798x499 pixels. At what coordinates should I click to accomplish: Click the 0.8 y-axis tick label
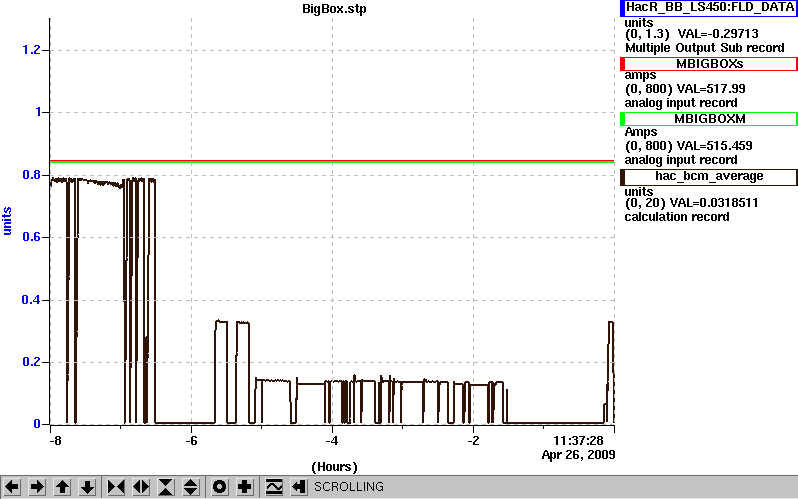tap(32, 175)
